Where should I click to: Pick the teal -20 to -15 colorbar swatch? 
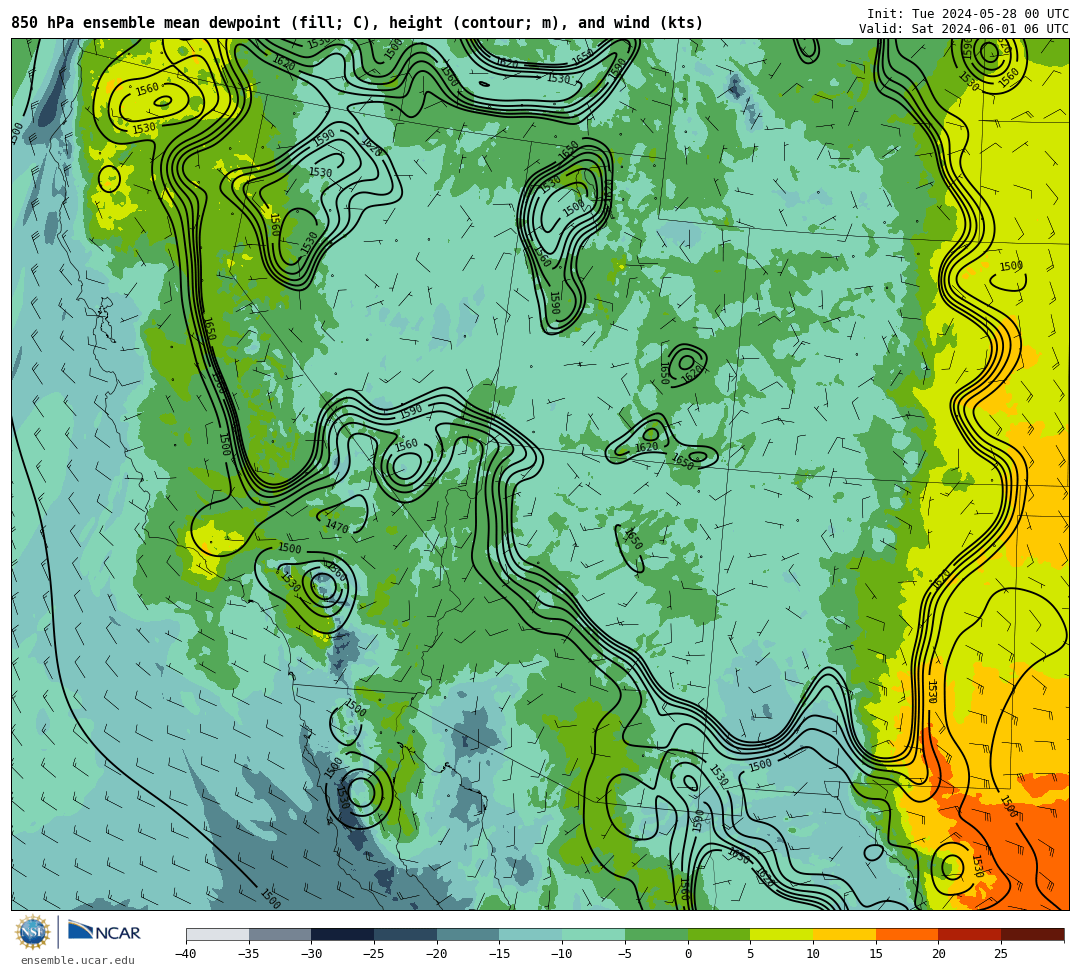click(x=468, y=934)
